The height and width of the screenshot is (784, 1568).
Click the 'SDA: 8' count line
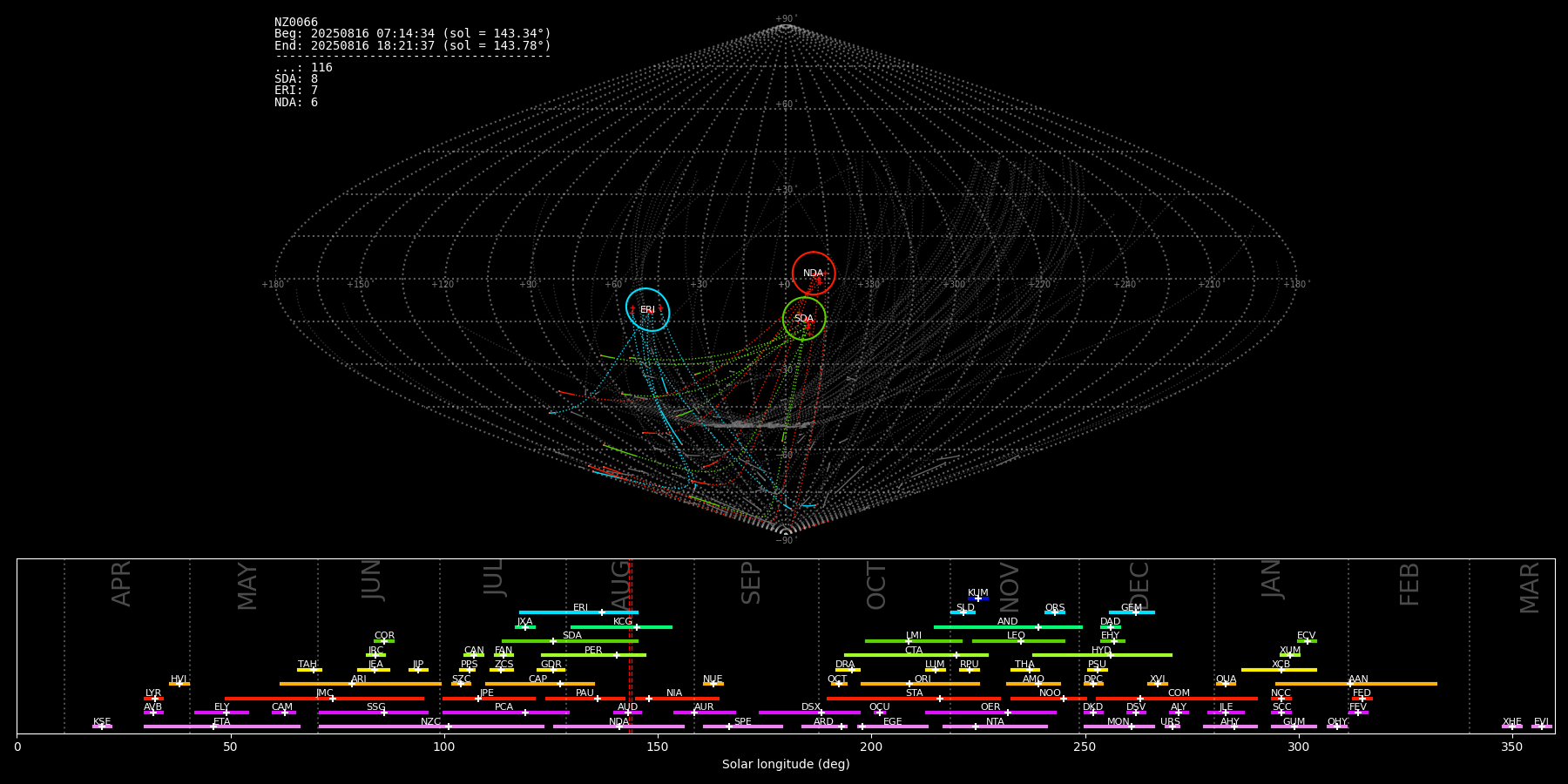point(296,79)
